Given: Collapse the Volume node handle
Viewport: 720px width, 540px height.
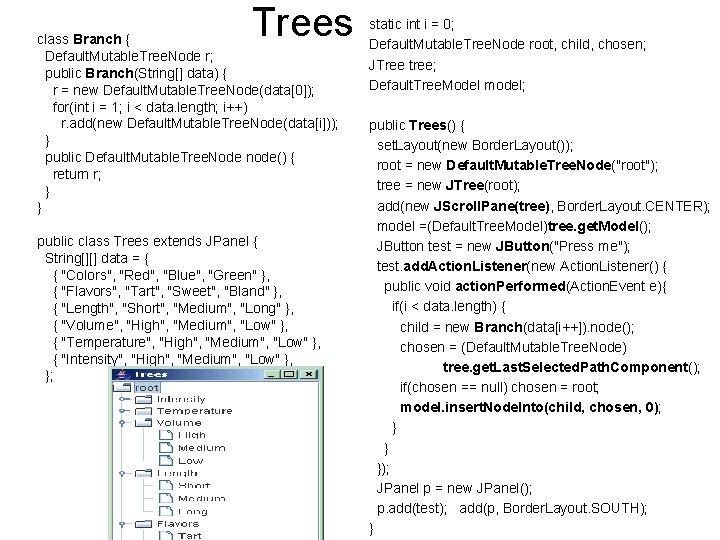Looking at the screenshot, I should [x=122, y=422].
